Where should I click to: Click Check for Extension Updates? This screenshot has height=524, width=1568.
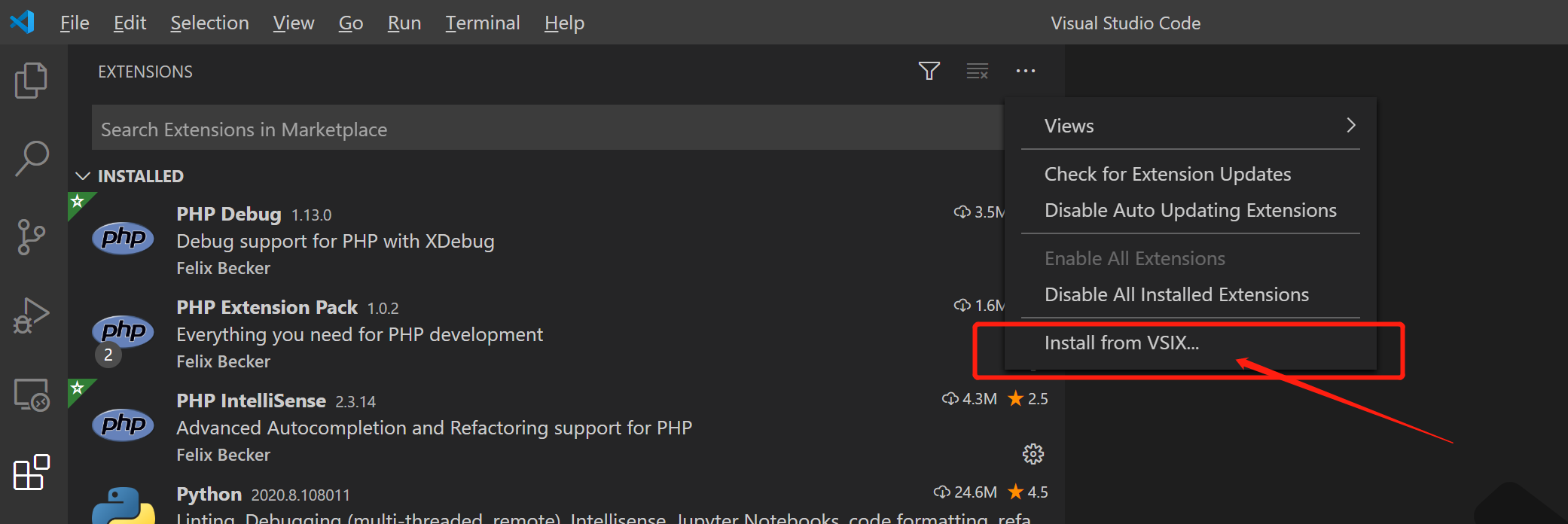(1167, 175)
